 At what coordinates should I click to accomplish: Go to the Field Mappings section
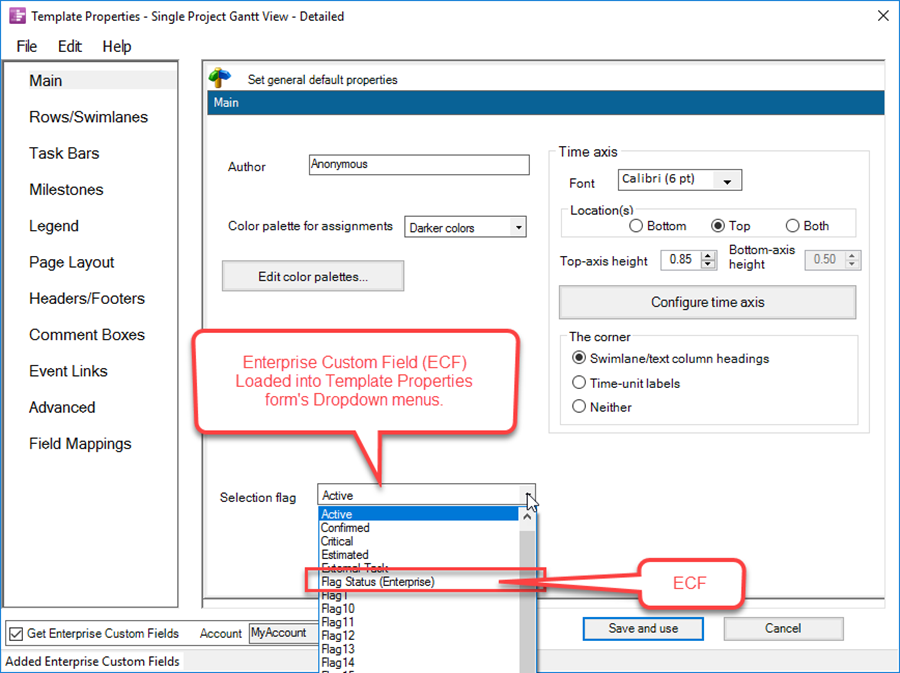80,444
